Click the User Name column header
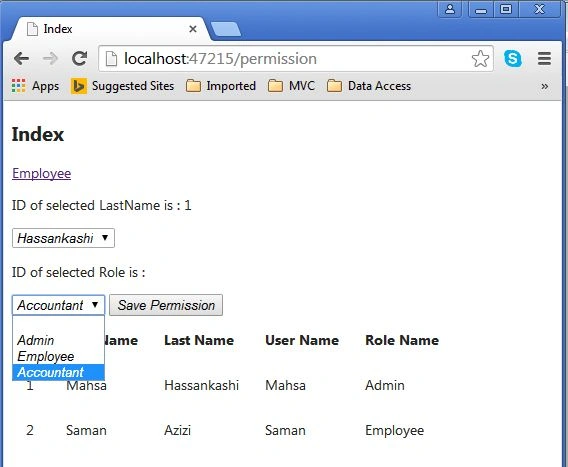This screenshot has height=467, width=568. click(x=302, y=340)
